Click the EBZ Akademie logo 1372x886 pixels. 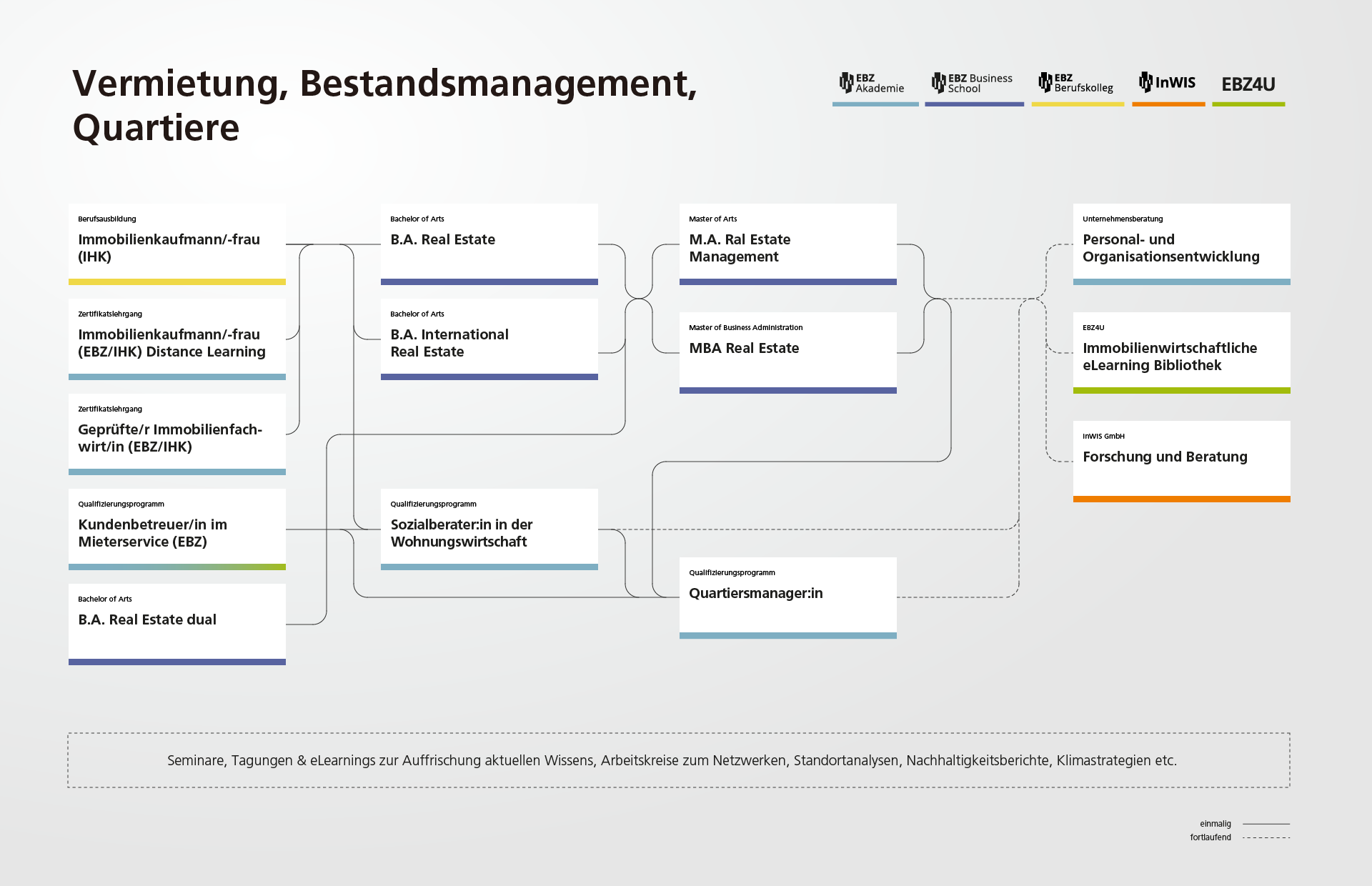pos(872,83)
